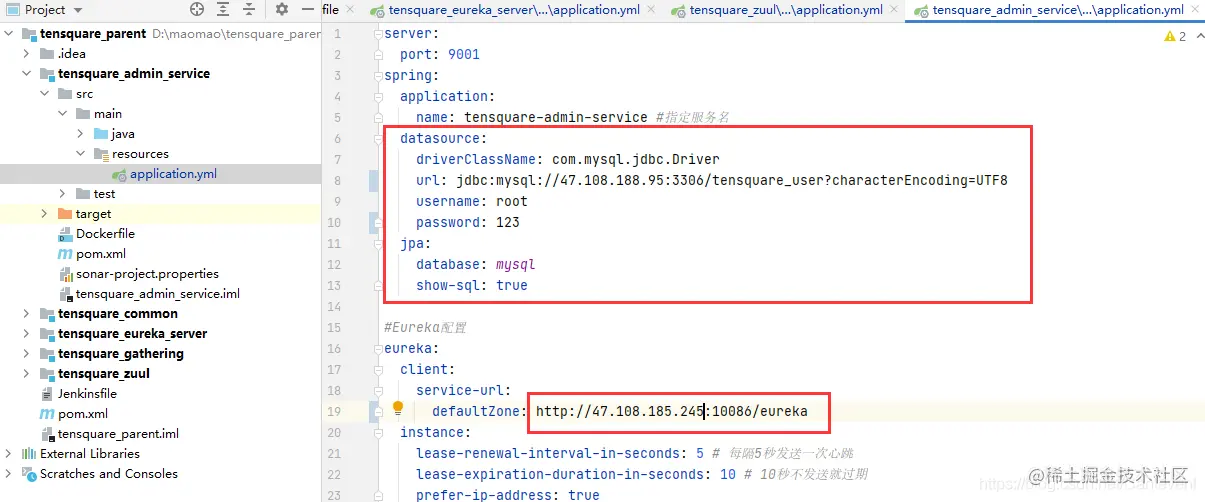Click the Spring icon on admin_service tab
This screenshot has width=1205, height=502.
pyautogui.click(x=922, y=11)
